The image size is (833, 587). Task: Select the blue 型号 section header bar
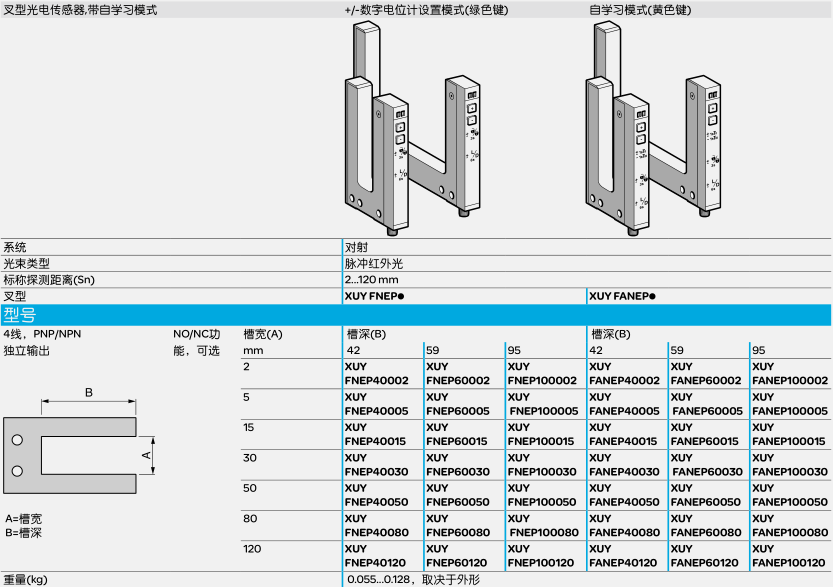click(416, 315)
